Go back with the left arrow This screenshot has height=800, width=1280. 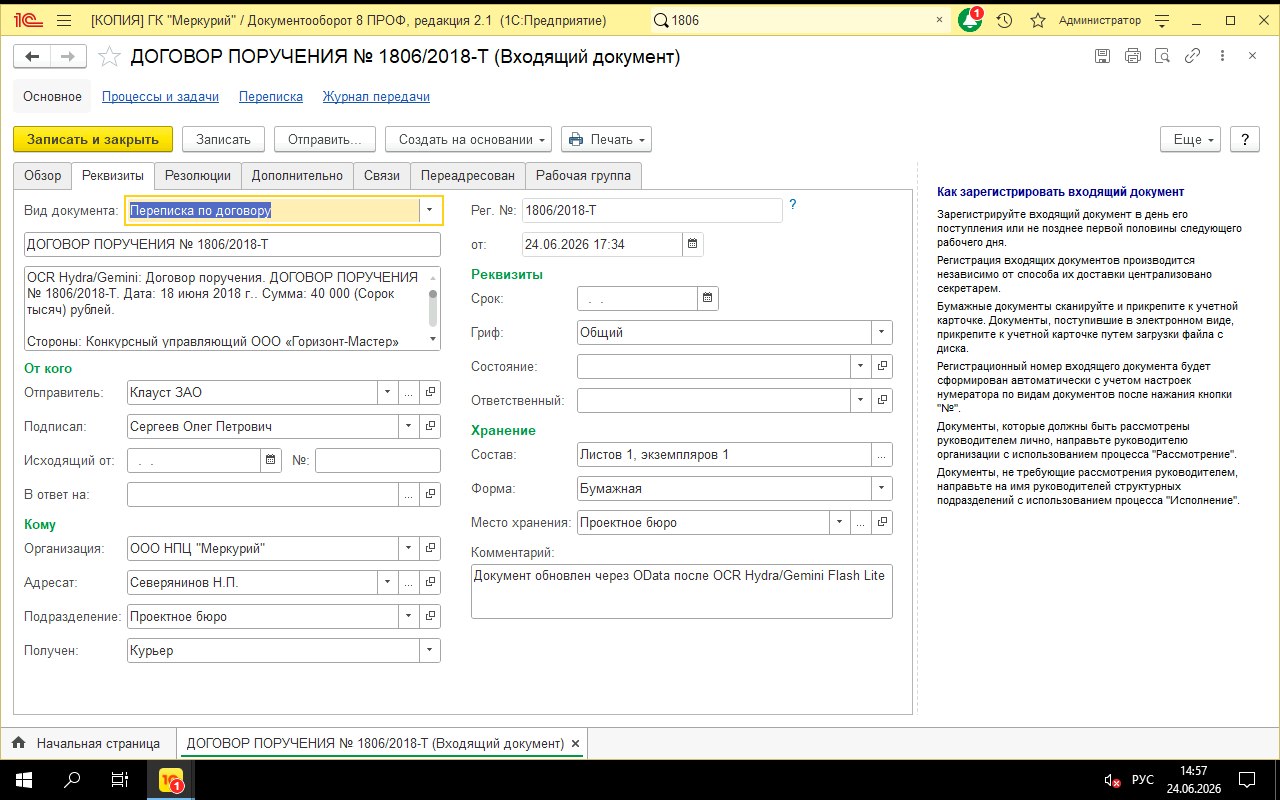33,58
